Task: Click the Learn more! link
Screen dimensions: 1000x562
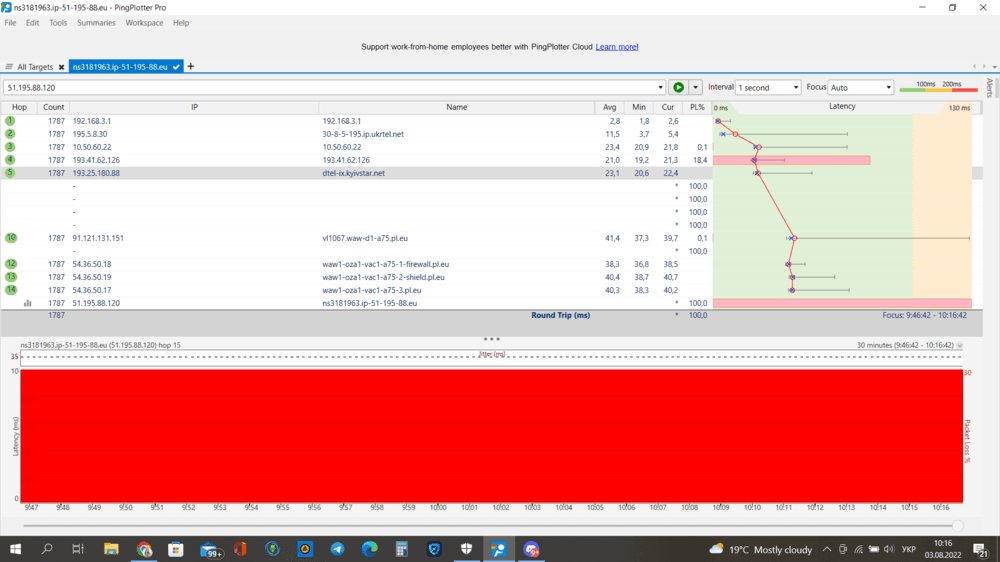Action: 617,47
